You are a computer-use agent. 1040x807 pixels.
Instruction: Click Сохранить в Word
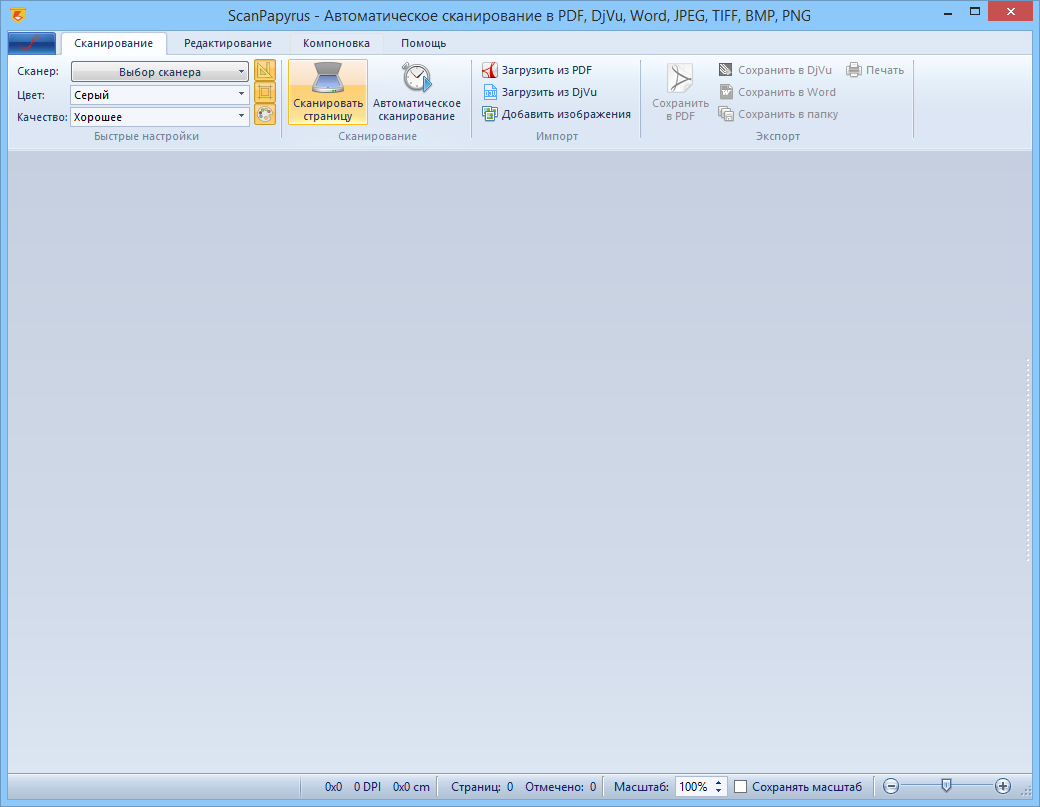[777, 92]
